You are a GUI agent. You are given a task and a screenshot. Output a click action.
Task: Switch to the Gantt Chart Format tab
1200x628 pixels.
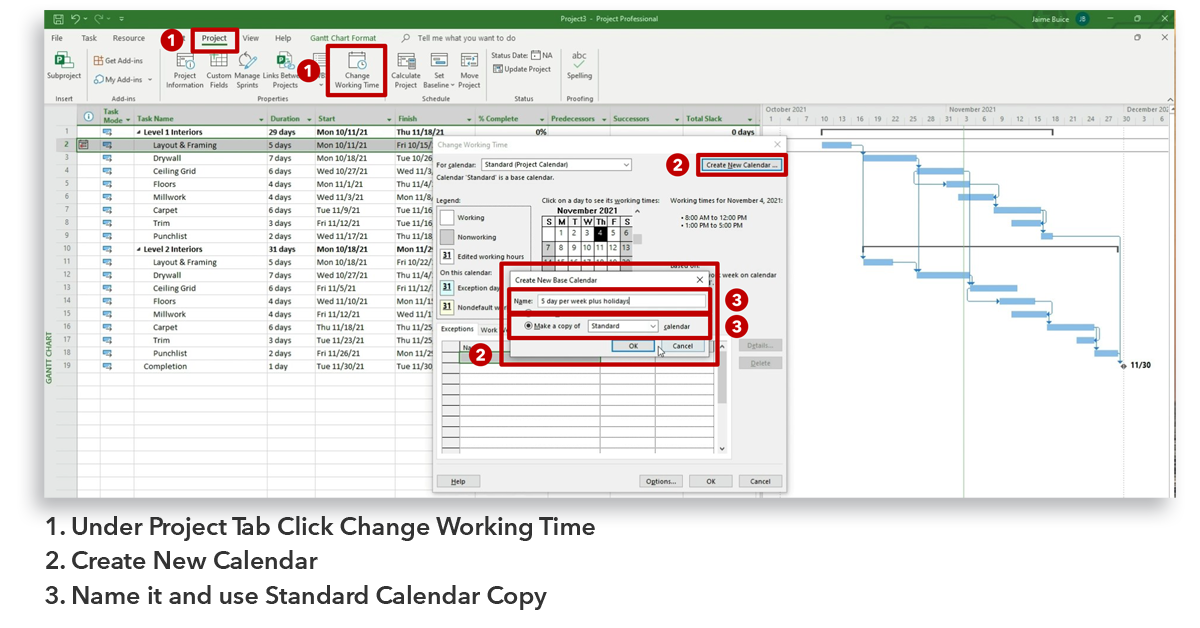pos(344,38)
